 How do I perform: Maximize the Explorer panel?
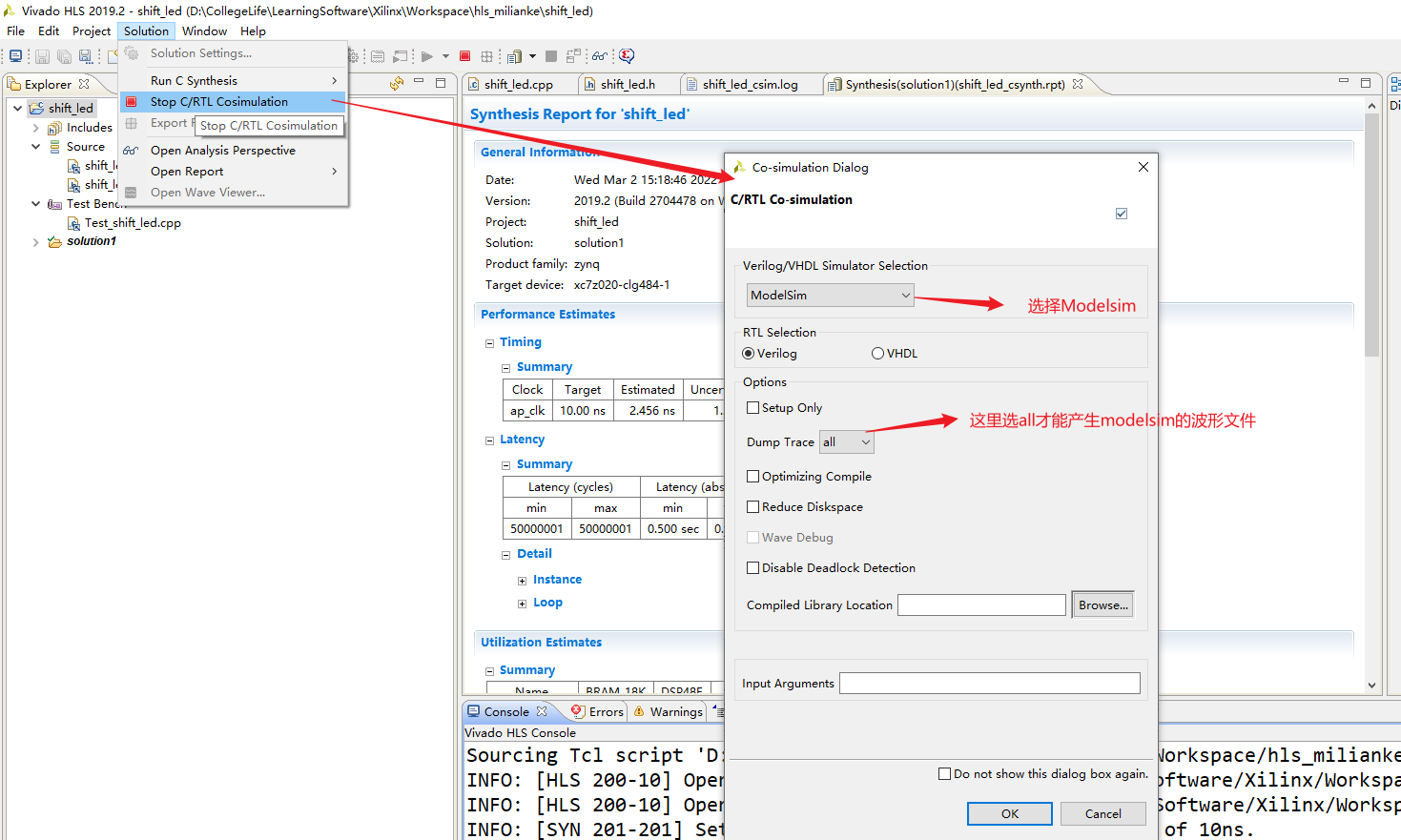[x=441, y=83]
